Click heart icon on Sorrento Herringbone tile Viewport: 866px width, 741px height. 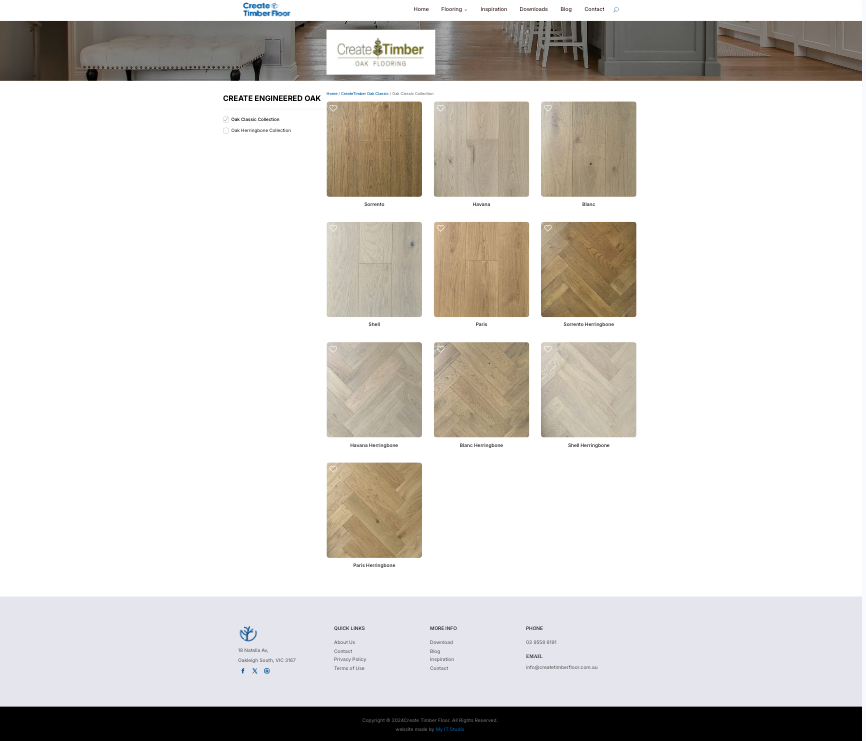(x=548, y=228)
